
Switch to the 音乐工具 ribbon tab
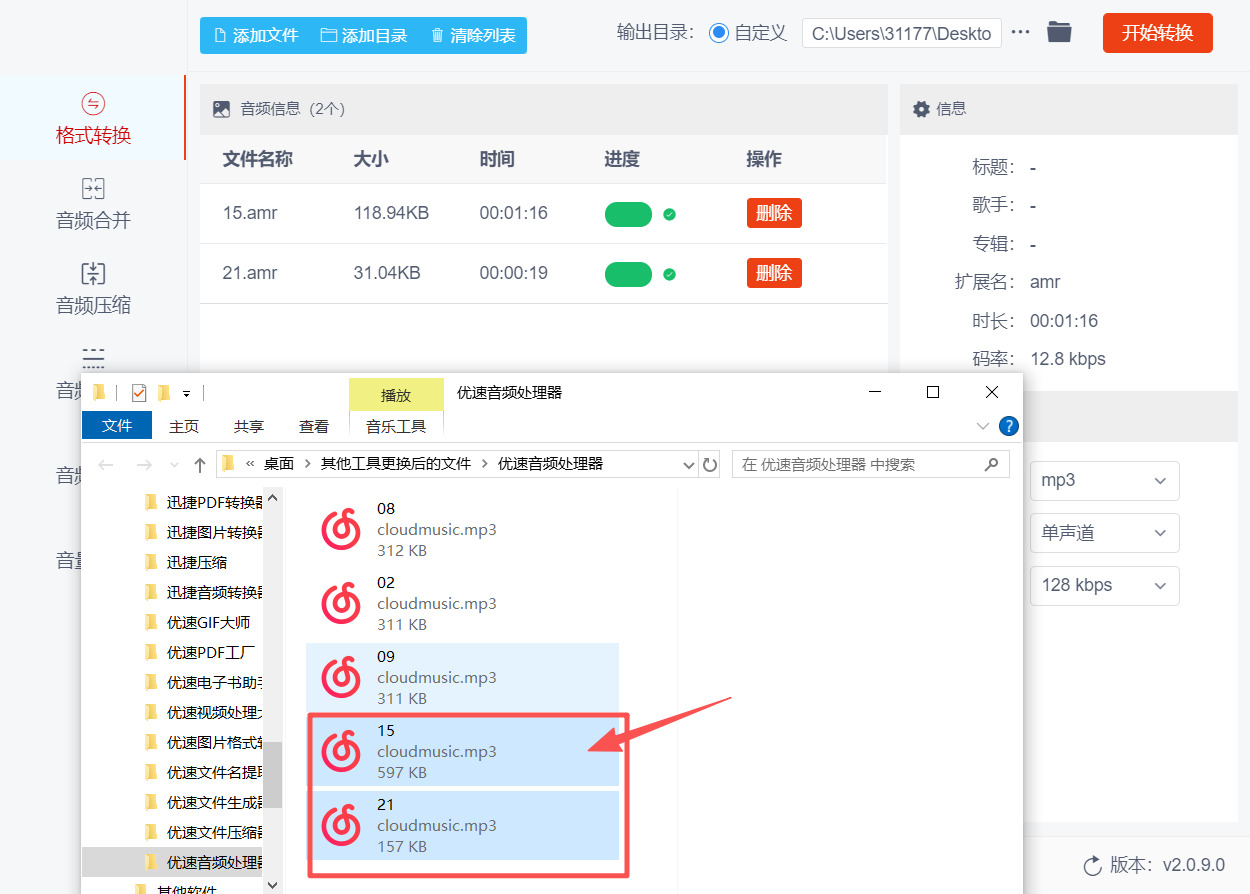tap(396, 426)
